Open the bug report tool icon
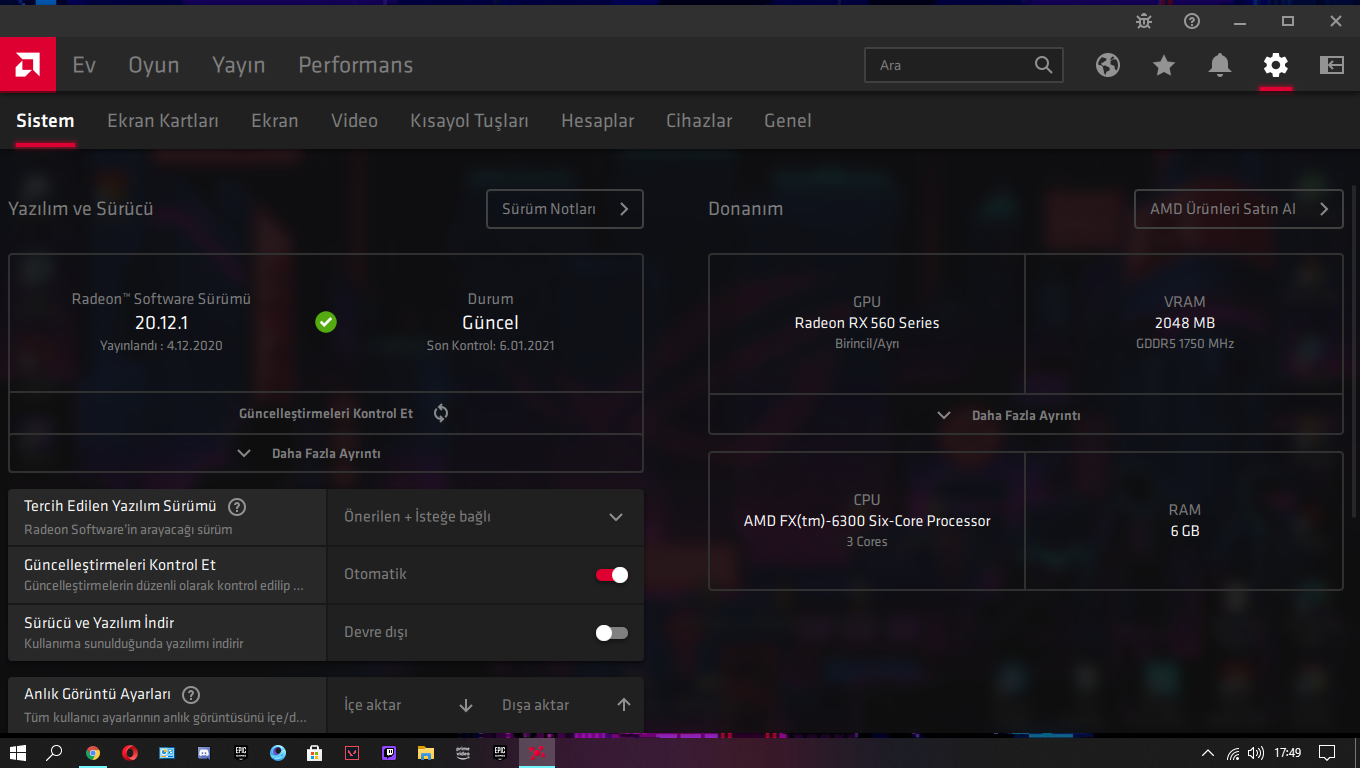The width and height of the screenshot is (1360, 768). (x=1144, y=21)
